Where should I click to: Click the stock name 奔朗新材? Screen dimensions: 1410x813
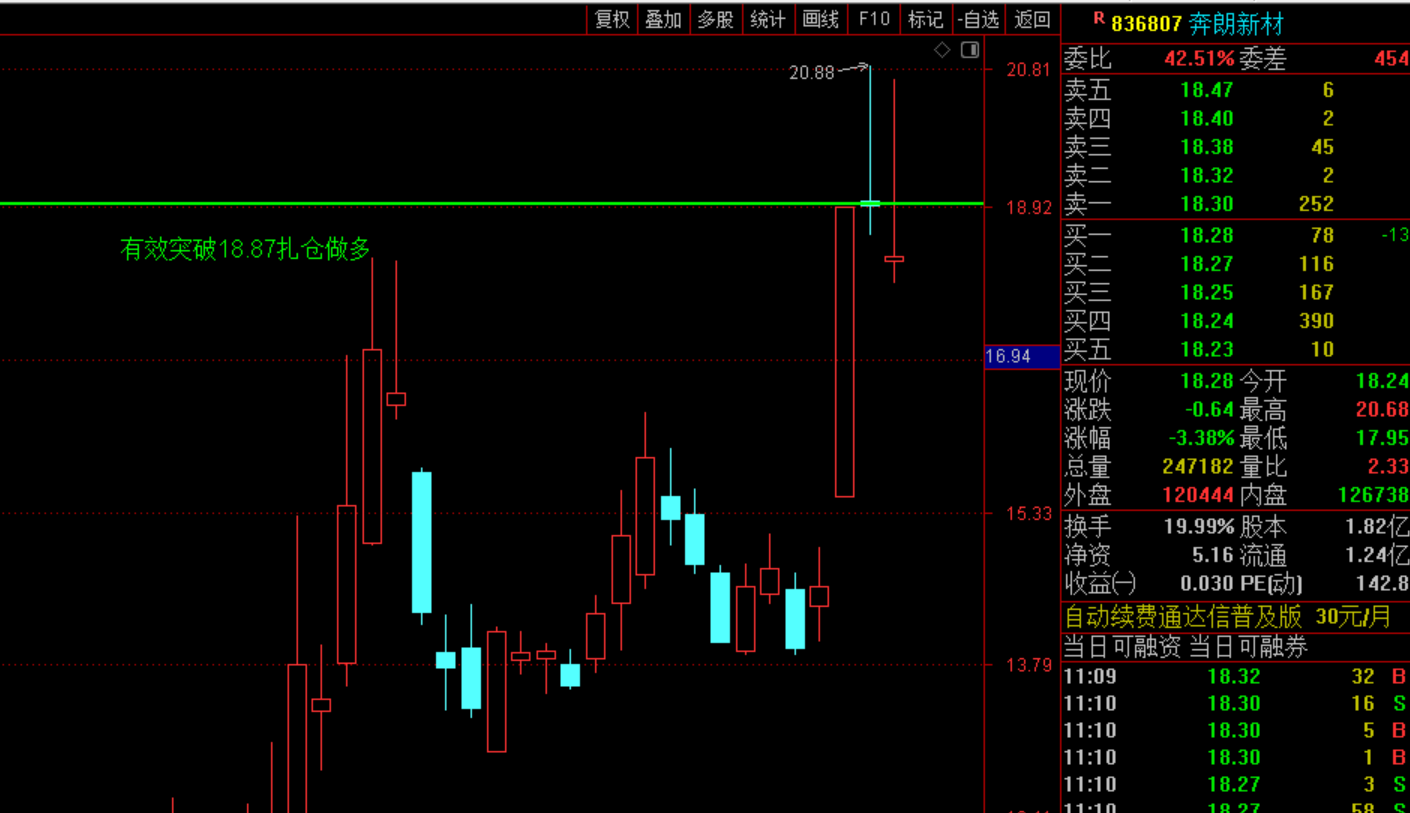(1236, 24)
